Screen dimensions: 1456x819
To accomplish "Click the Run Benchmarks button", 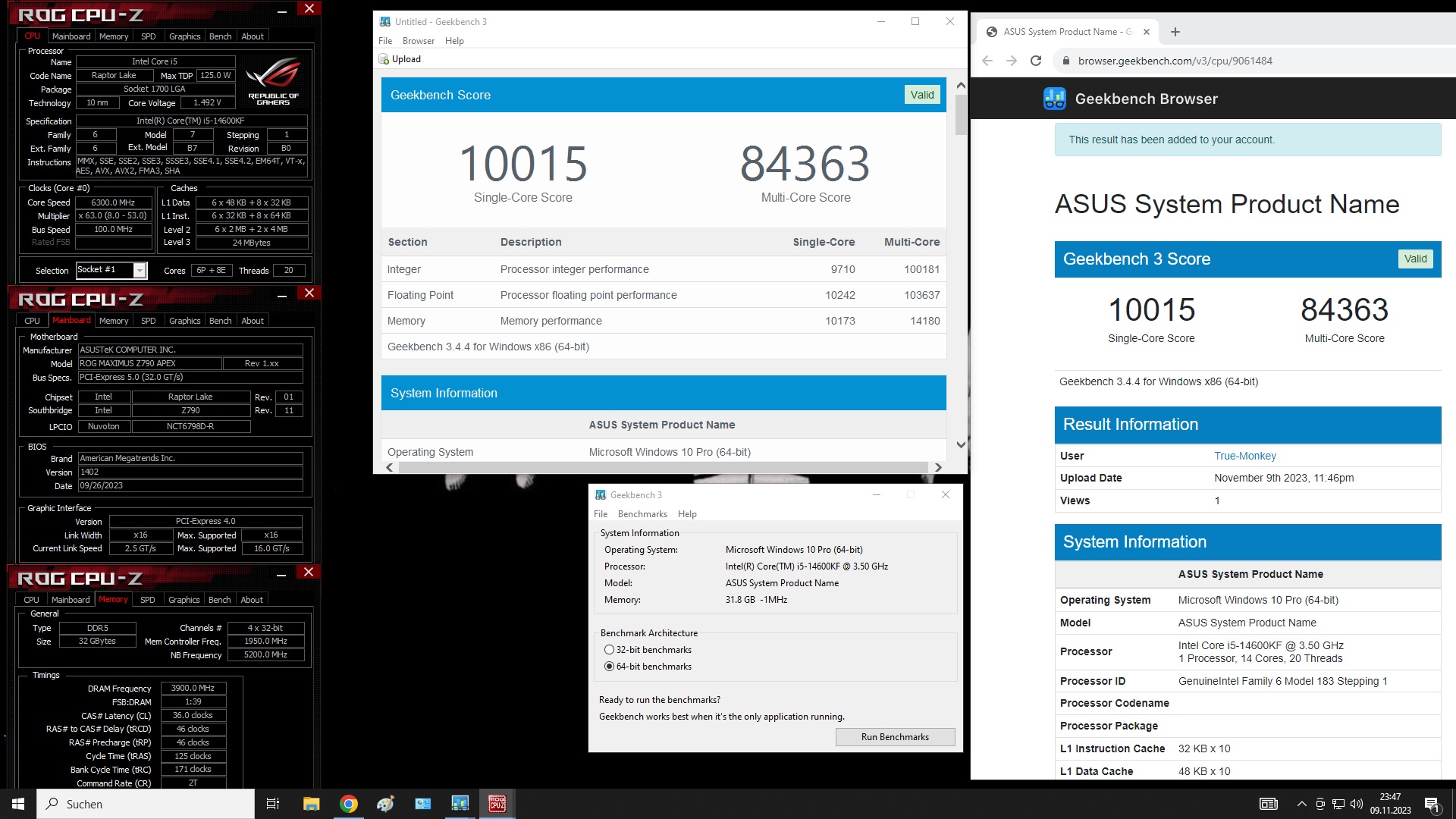I will pyautogui.click(x=895, y=737).
